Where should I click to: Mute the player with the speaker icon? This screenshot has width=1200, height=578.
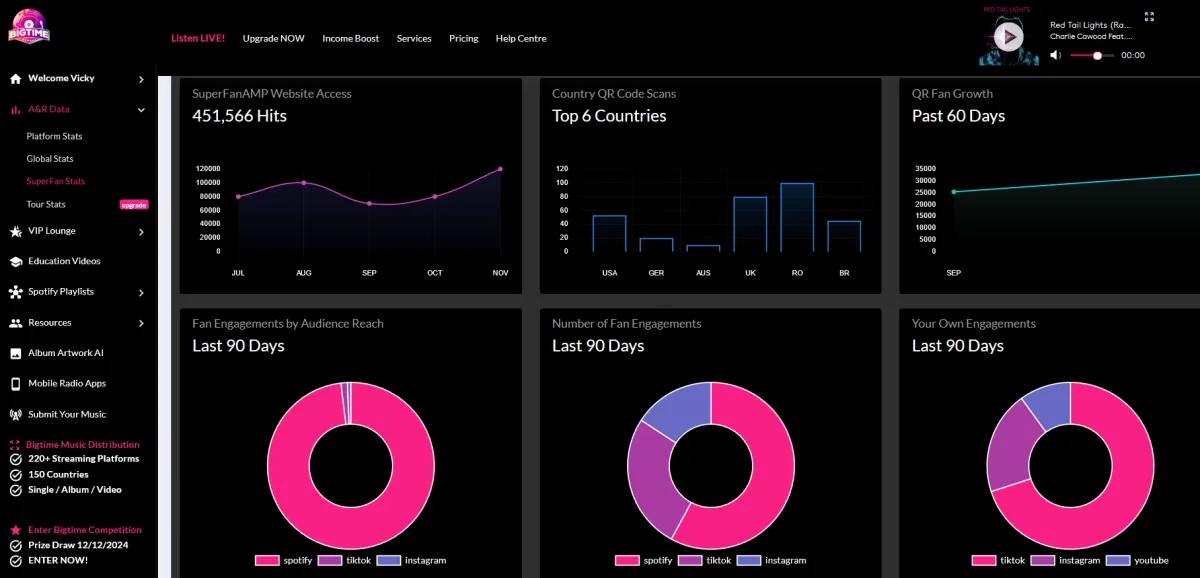(x=1056, y=55)
